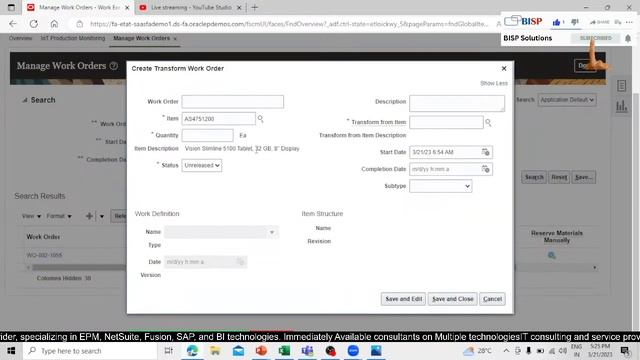Open the analytics chart icon in right sidebar
Viewport: 640px width, 360px height.
(x=622, y=107)
